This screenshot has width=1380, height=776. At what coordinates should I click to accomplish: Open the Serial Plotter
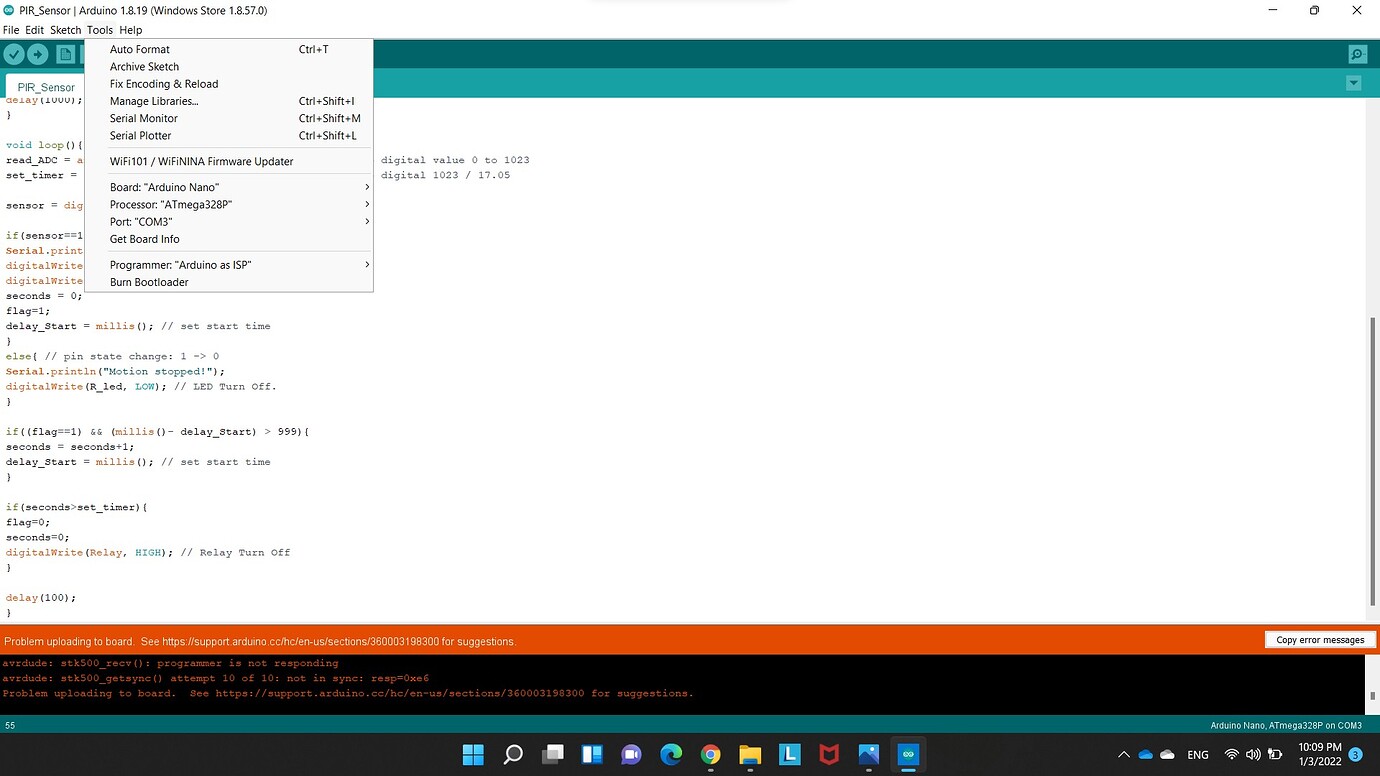pos(140,135)
